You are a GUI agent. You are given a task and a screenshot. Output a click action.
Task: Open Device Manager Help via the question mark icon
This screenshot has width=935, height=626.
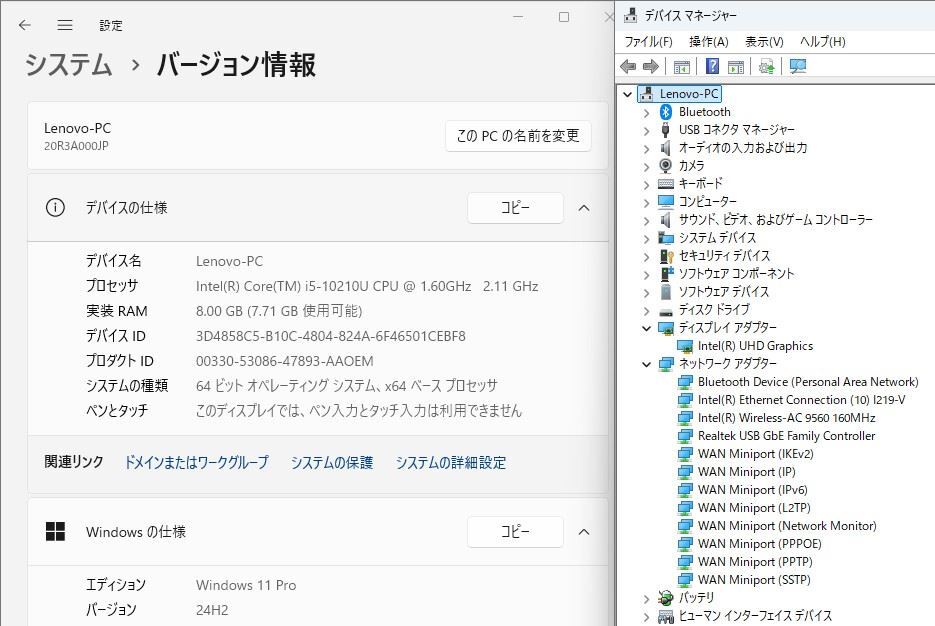(712, 66)
